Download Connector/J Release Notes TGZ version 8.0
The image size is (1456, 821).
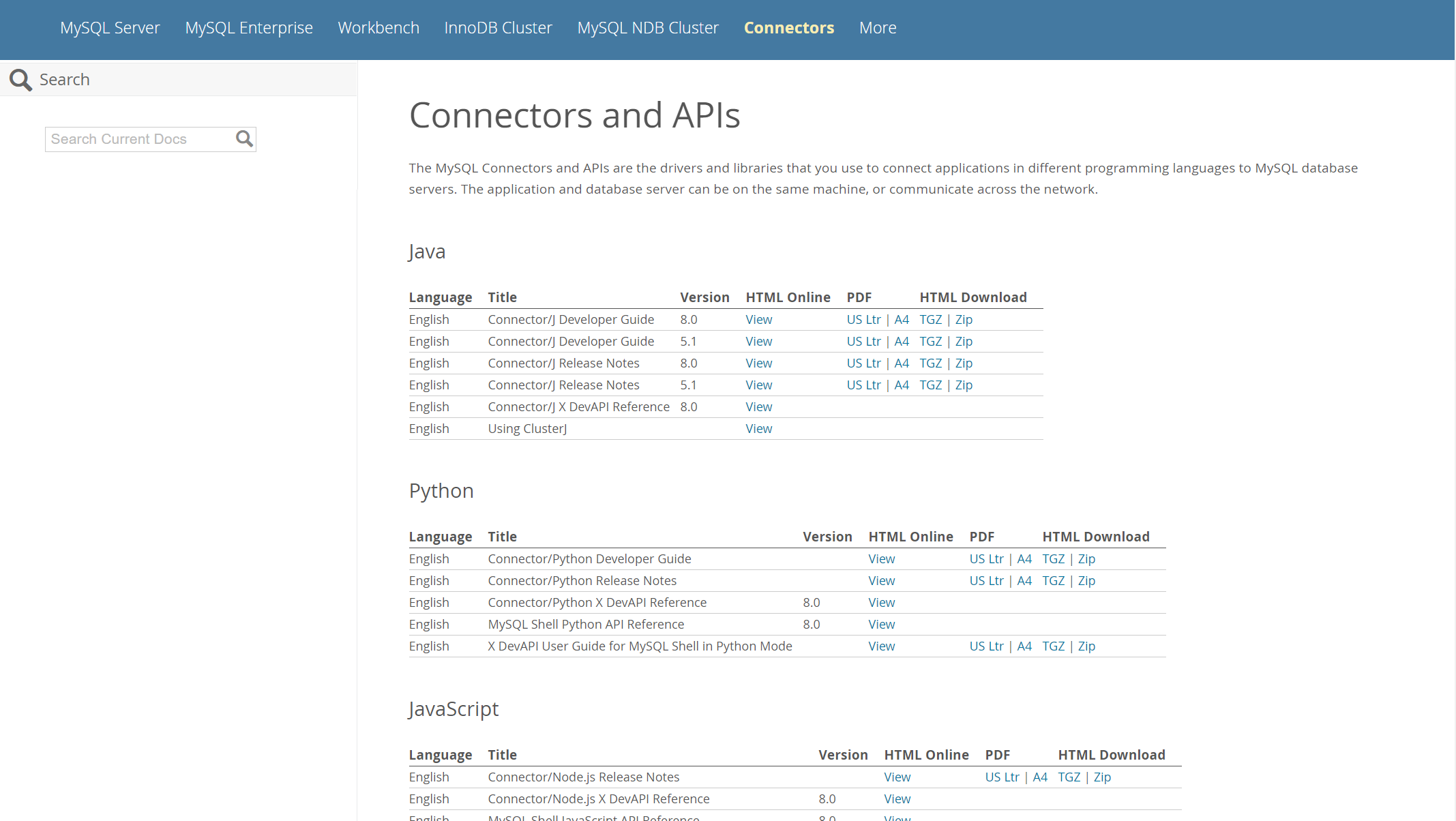coord(930,362)
